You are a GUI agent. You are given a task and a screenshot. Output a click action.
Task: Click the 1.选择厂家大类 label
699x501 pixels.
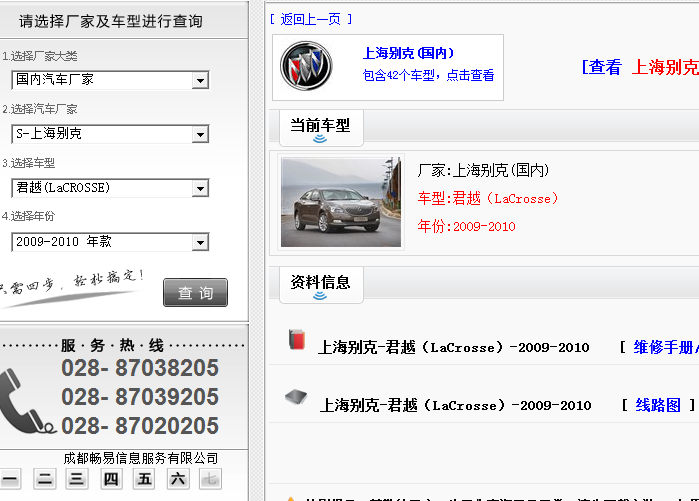[x=40, y=56]
